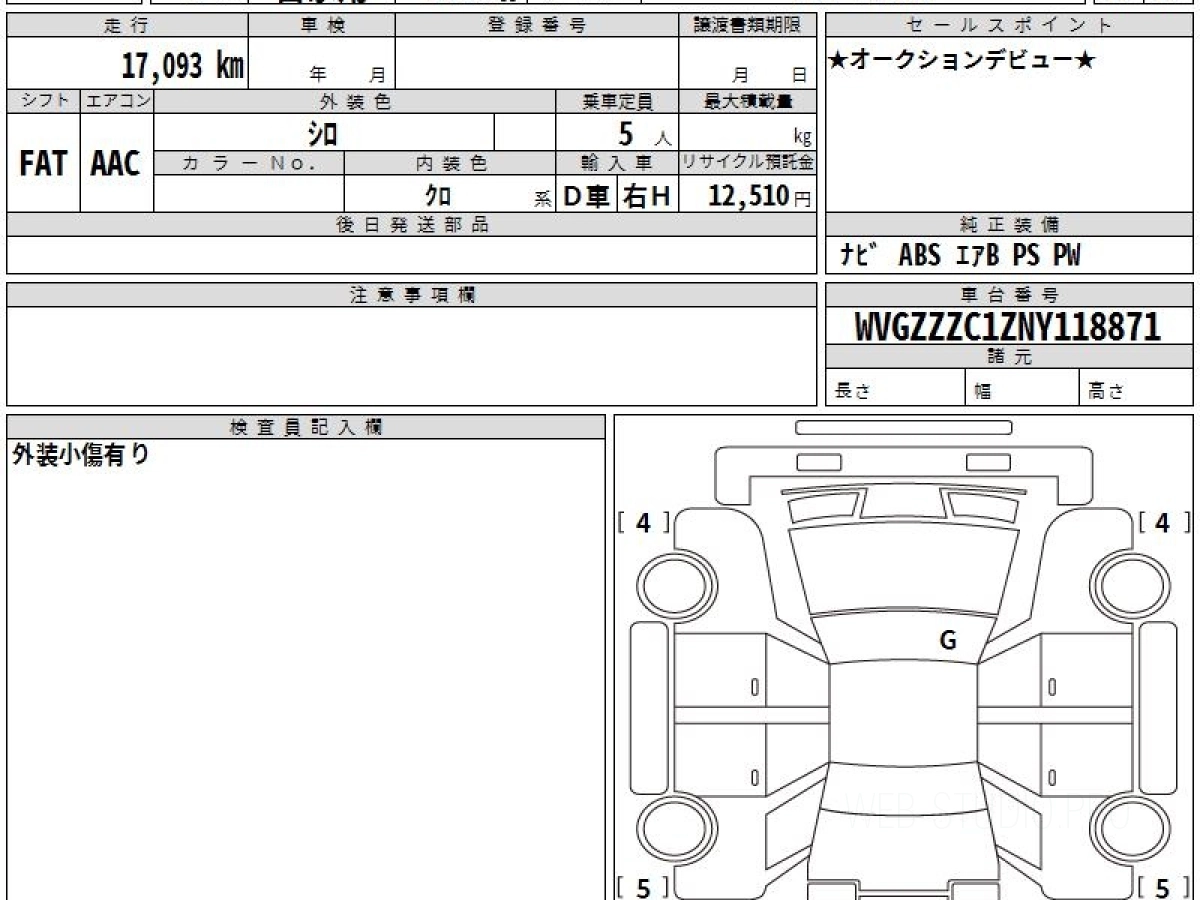Click the シロ exterior color value

point(322,132)
